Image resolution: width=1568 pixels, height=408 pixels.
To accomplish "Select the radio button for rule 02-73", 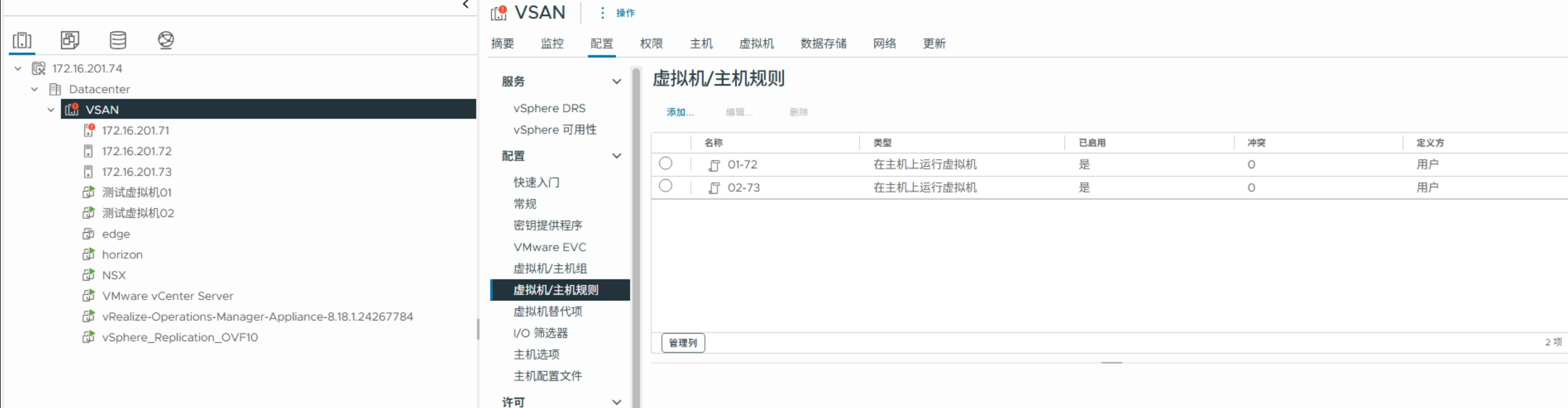I will click(666, 186).
